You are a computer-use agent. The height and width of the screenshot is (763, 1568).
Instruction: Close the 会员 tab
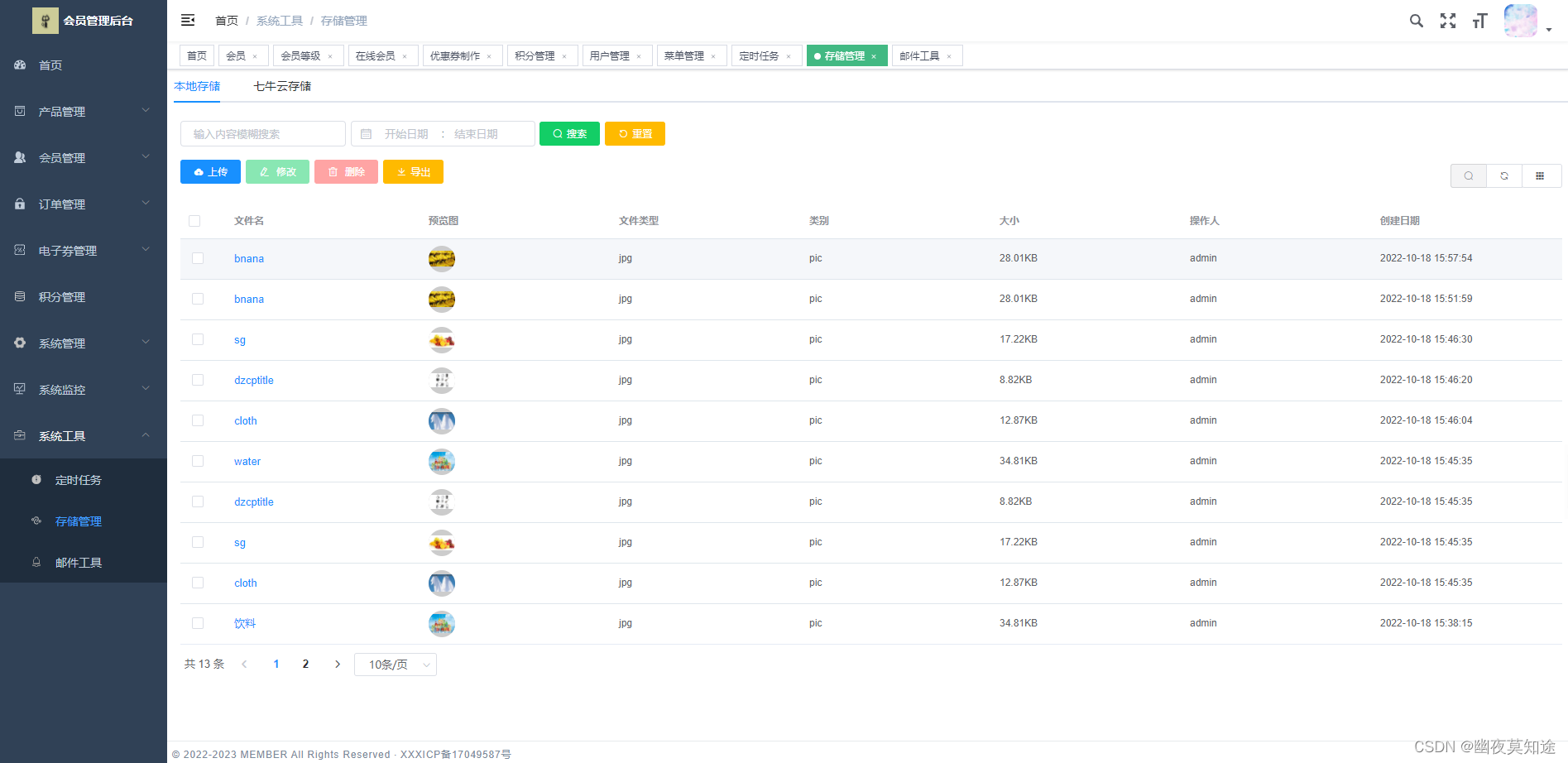pyautogui.click(x=255, y=56)
